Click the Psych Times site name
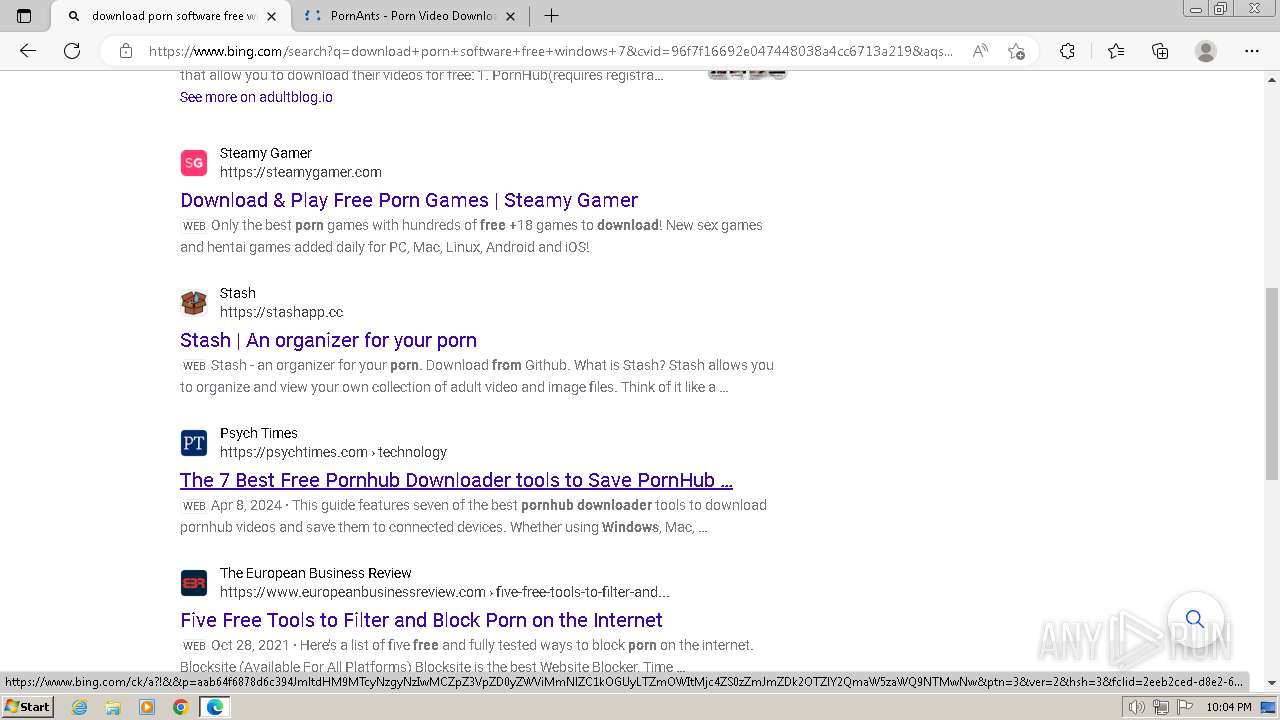The height and width of the screenshot is (720, 1280). pos(259,433)
